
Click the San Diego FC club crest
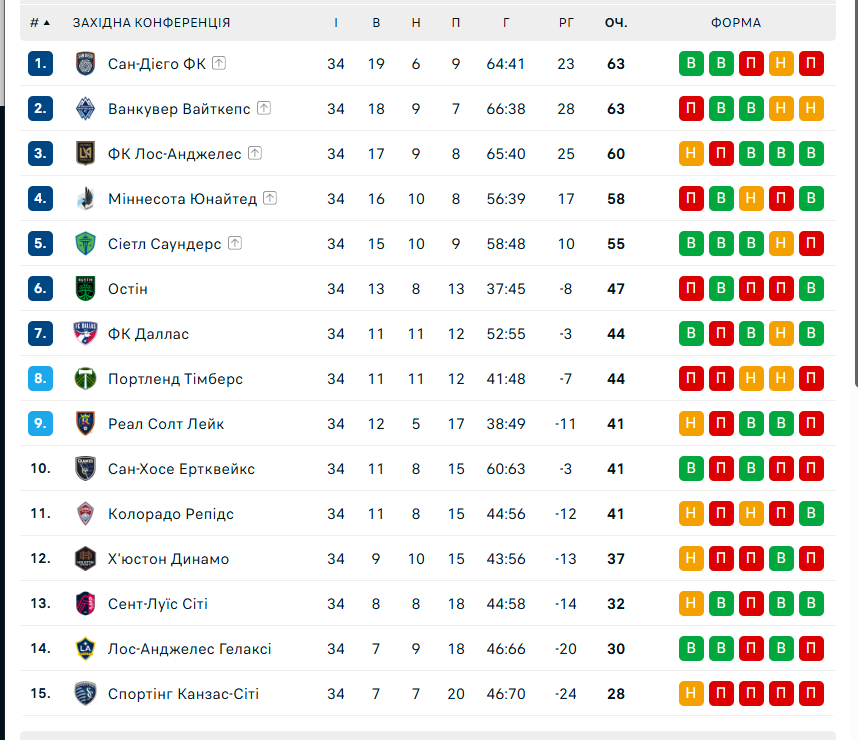point(85,64)
